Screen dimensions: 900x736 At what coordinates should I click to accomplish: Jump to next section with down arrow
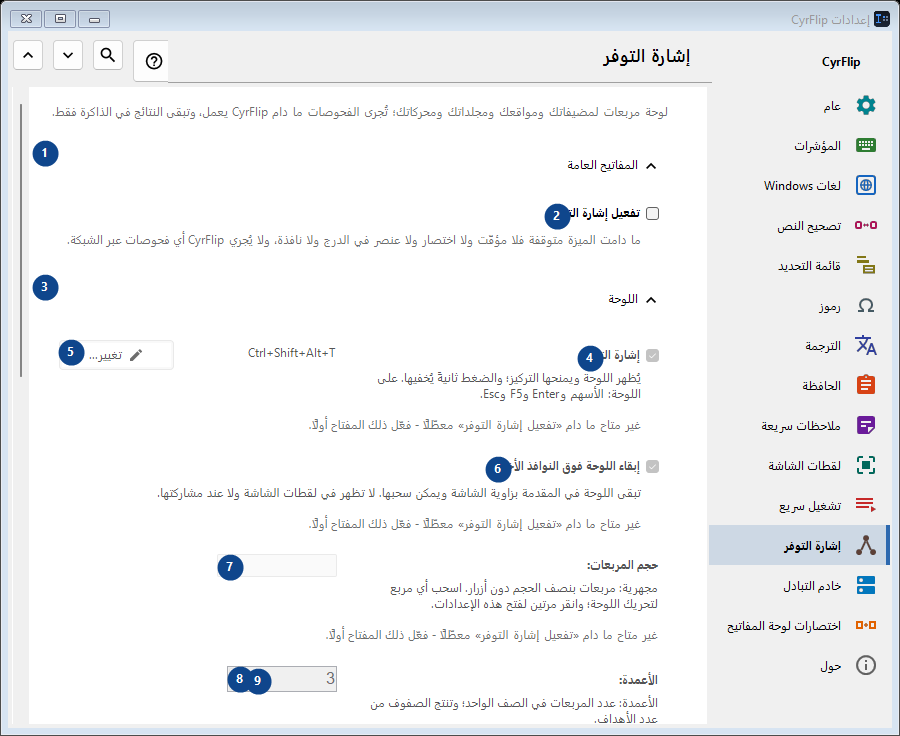click(68, 55)
